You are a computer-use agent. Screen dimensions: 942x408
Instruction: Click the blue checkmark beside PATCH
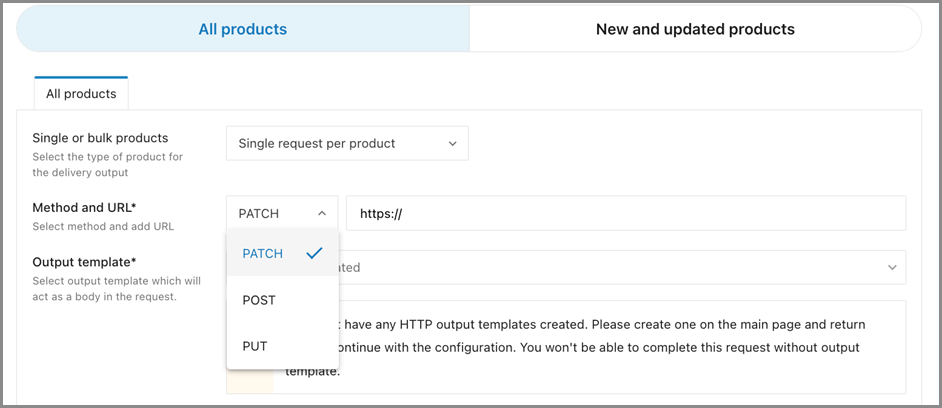[x=314, y=254]
